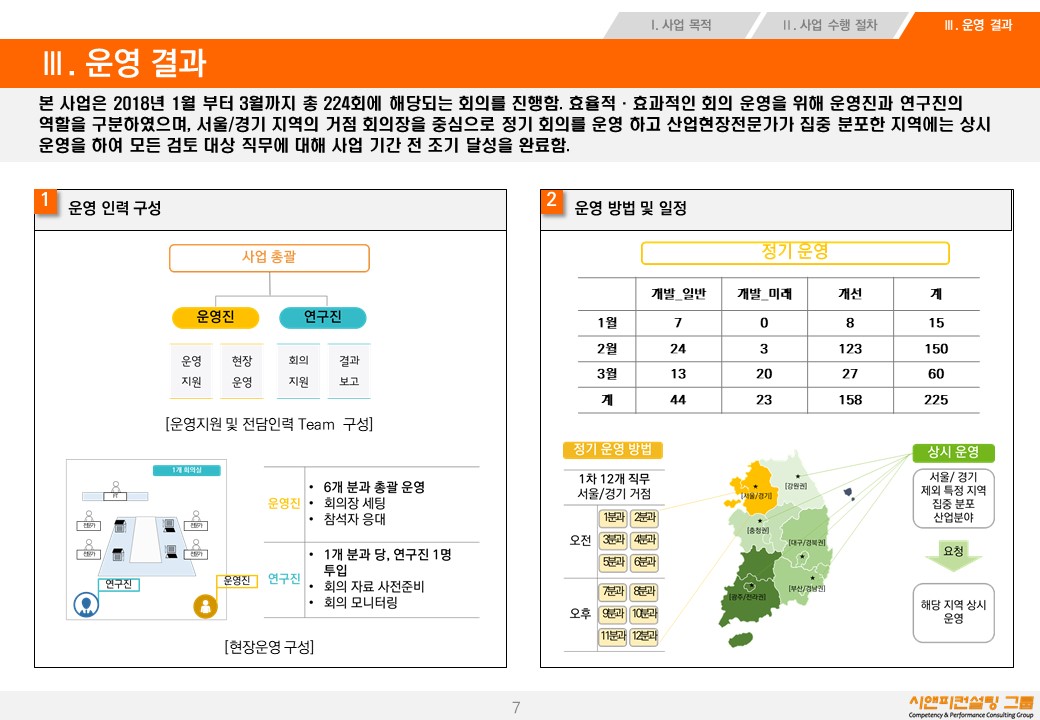Click the 연구진 tag in room diagram

click(119, 584)
